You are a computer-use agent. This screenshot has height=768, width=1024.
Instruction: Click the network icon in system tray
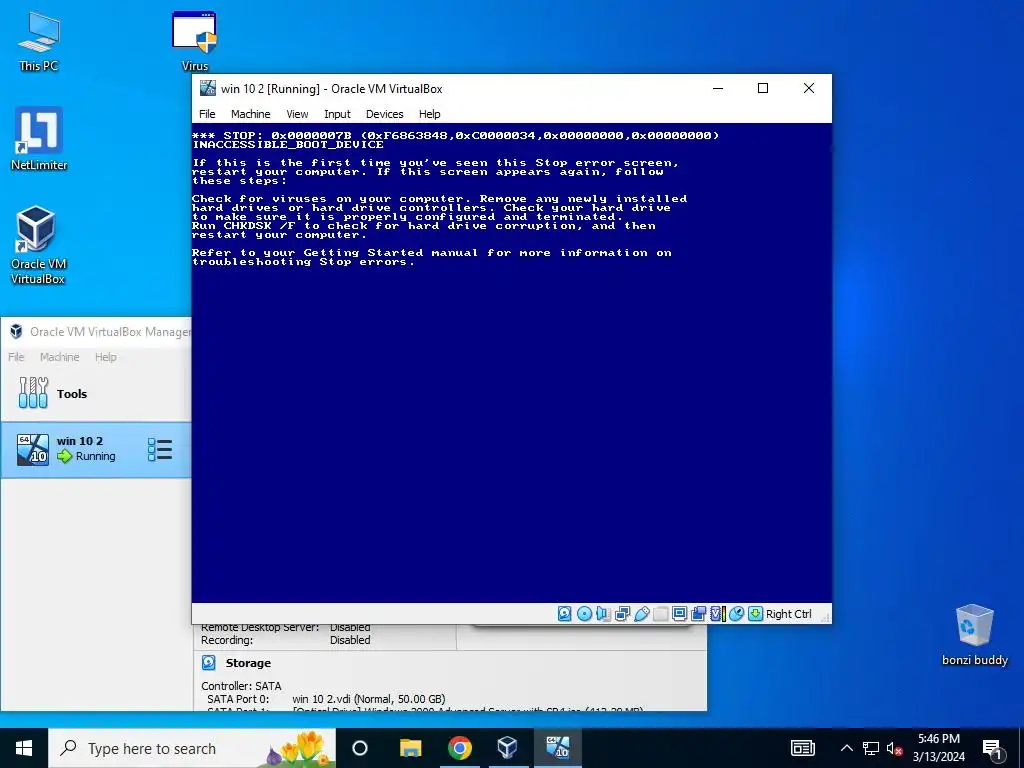point(871,748)
